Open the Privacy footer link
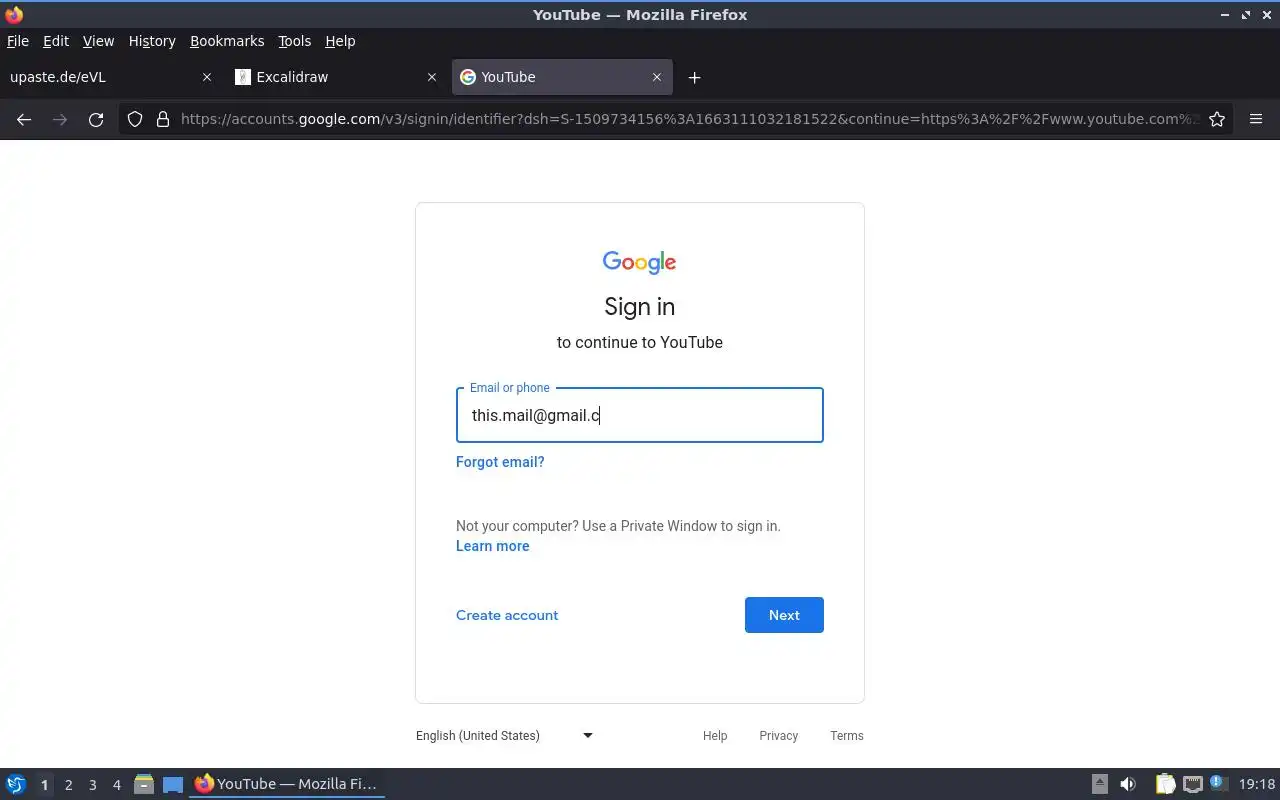1280x800 pixels. click(778, 736)
